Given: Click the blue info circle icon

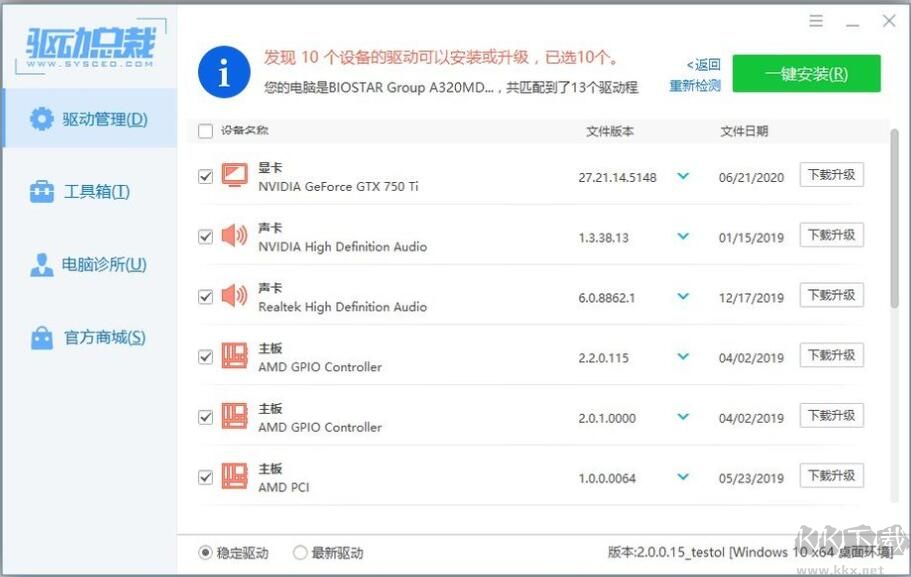Looking at the screenshot, I should pyautogui.click(x=224, y=72).
